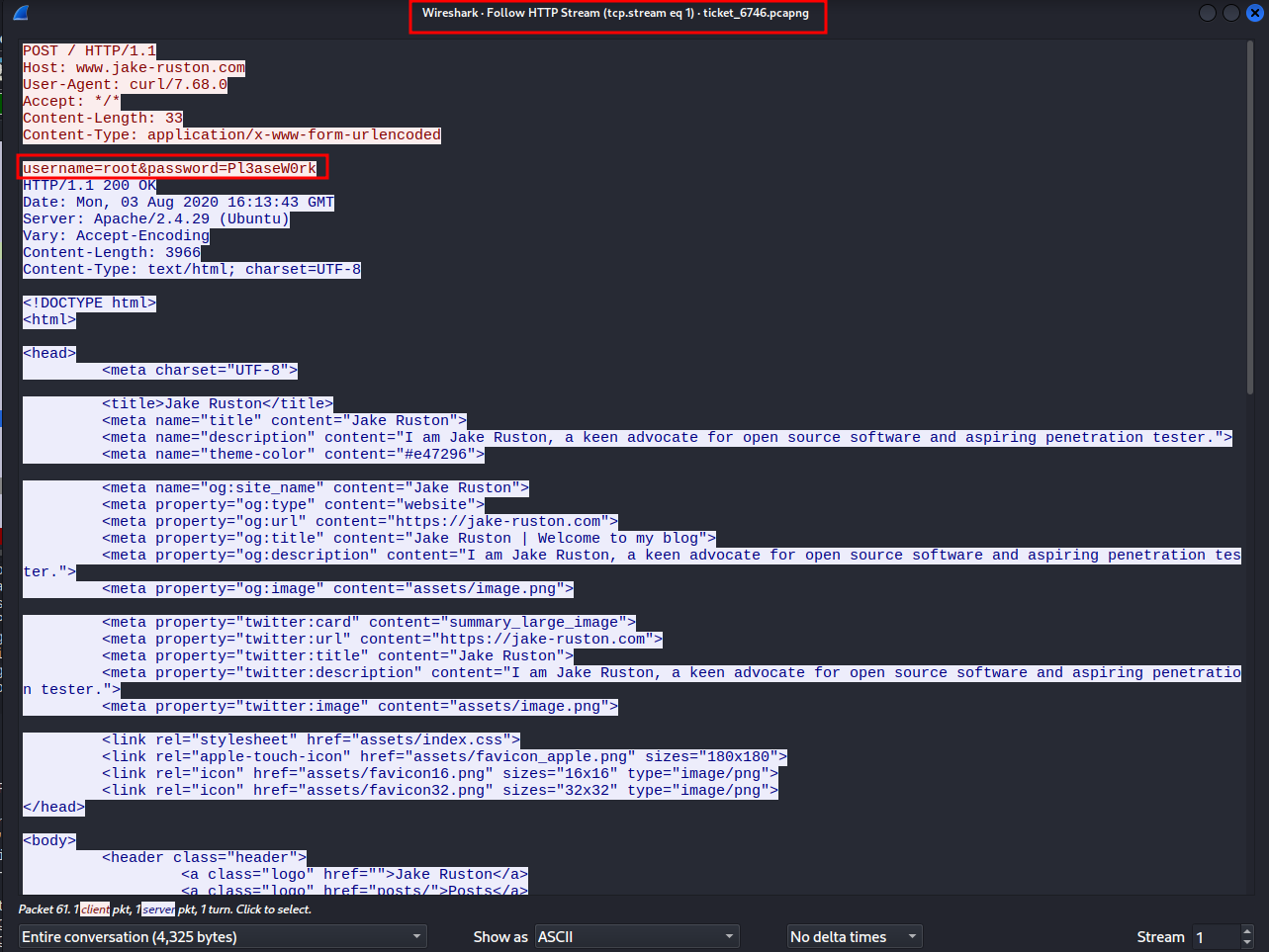Increase the Stream number with up arrow
1269x952 pixels.
1247,931
